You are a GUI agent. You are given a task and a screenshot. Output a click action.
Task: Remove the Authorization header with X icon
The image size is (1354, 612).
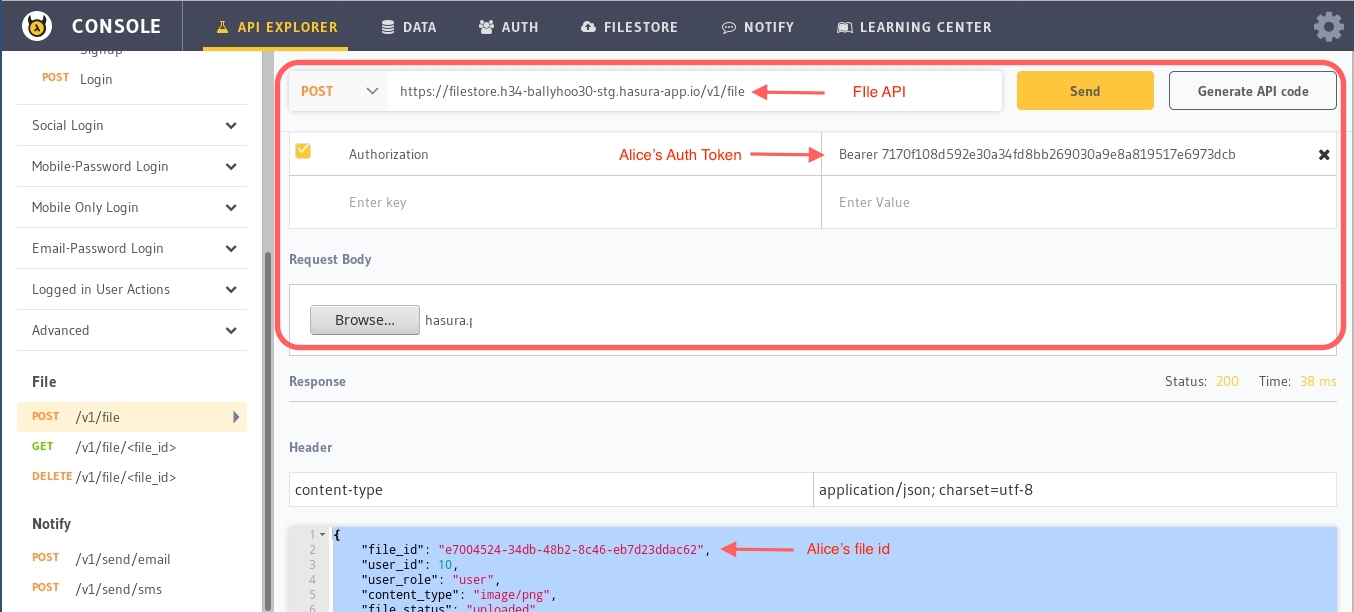[1324, 155]
